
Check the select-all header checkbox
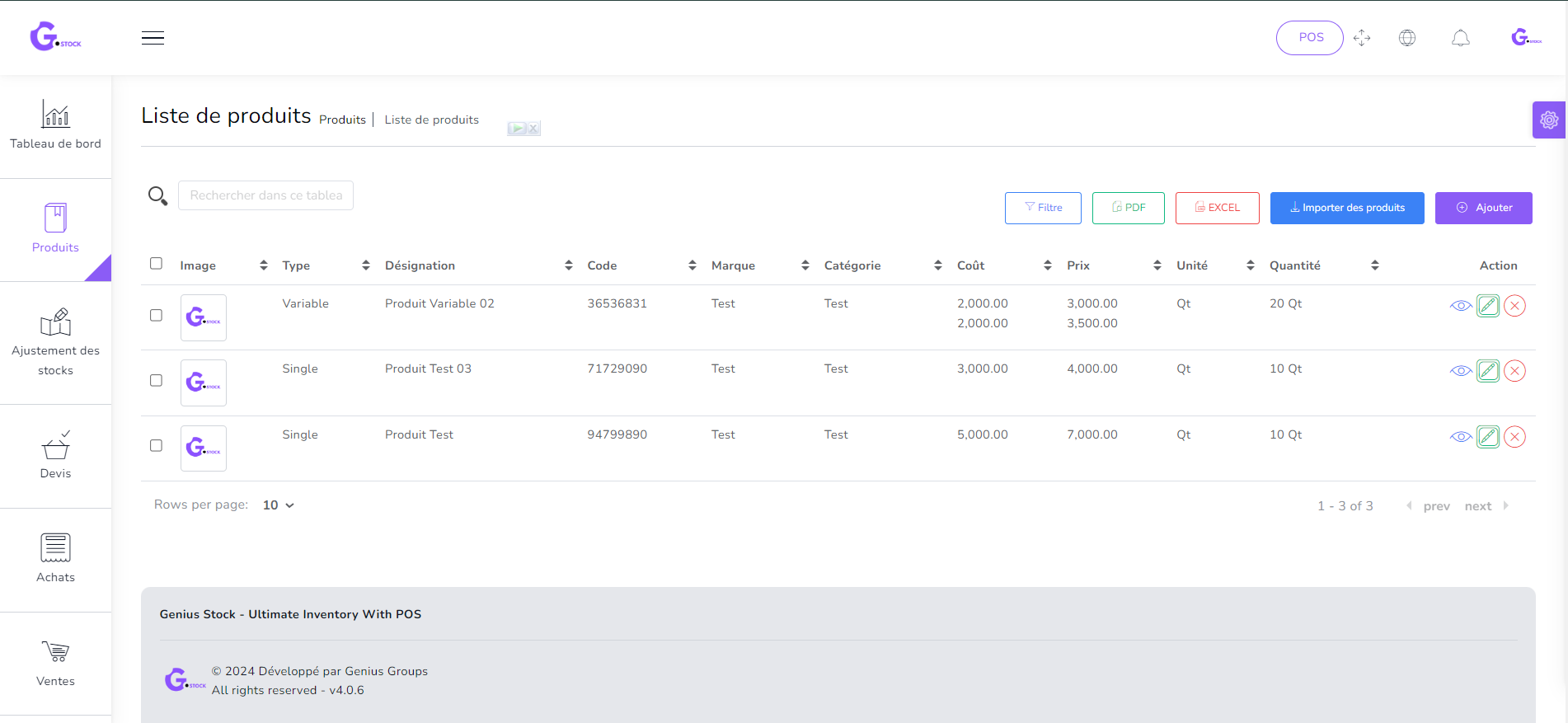click(x=156, y=264)
